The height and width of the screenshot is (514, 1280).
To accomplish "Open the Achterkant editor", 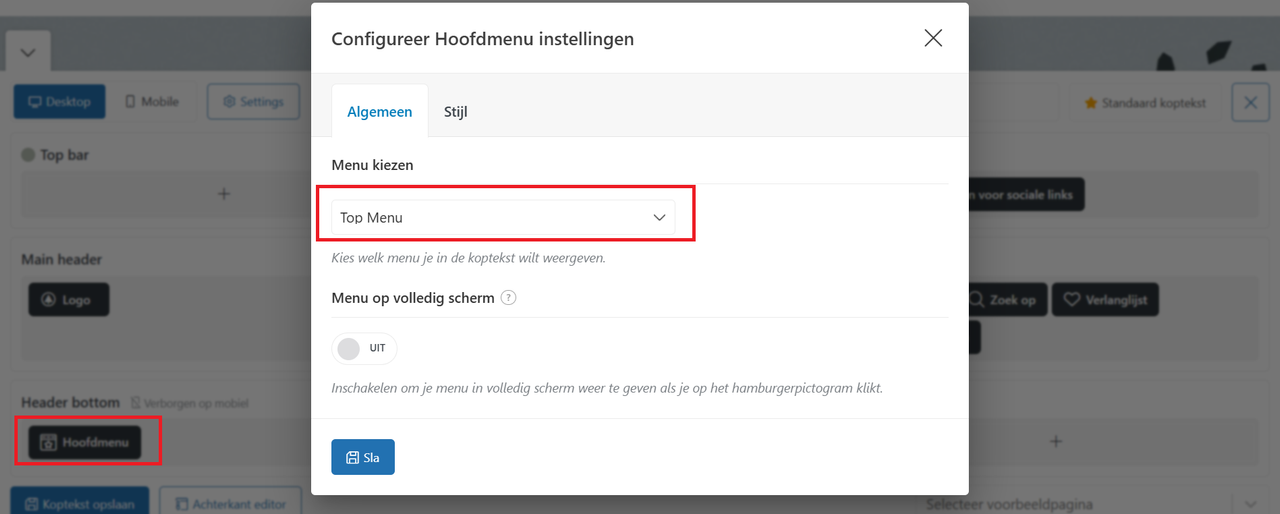I will (230, 504).
